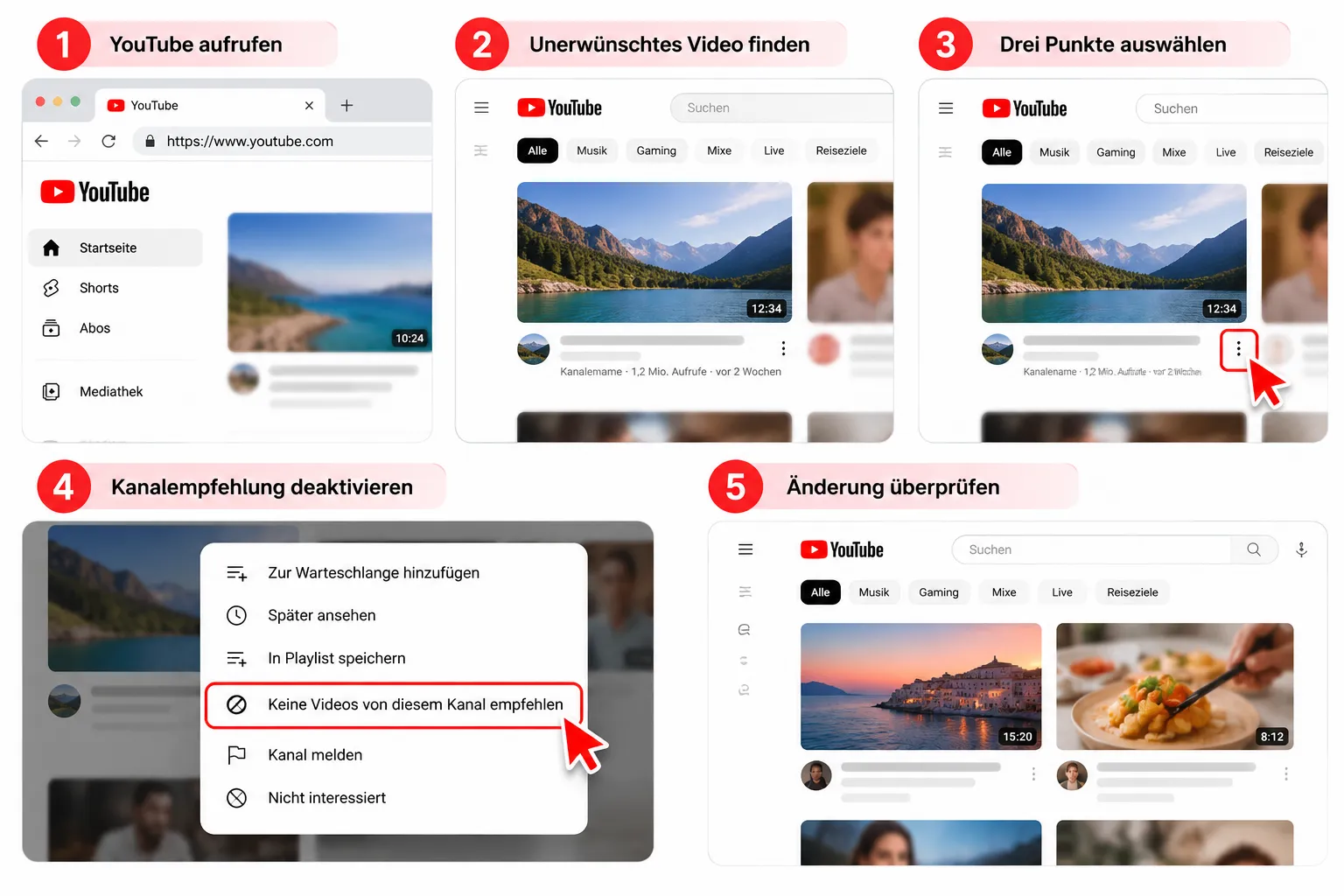The width and height of the screenshot is (1344, 896).
Task: Play the coastal town video lasting 15:20
Action: click(921, 687)
